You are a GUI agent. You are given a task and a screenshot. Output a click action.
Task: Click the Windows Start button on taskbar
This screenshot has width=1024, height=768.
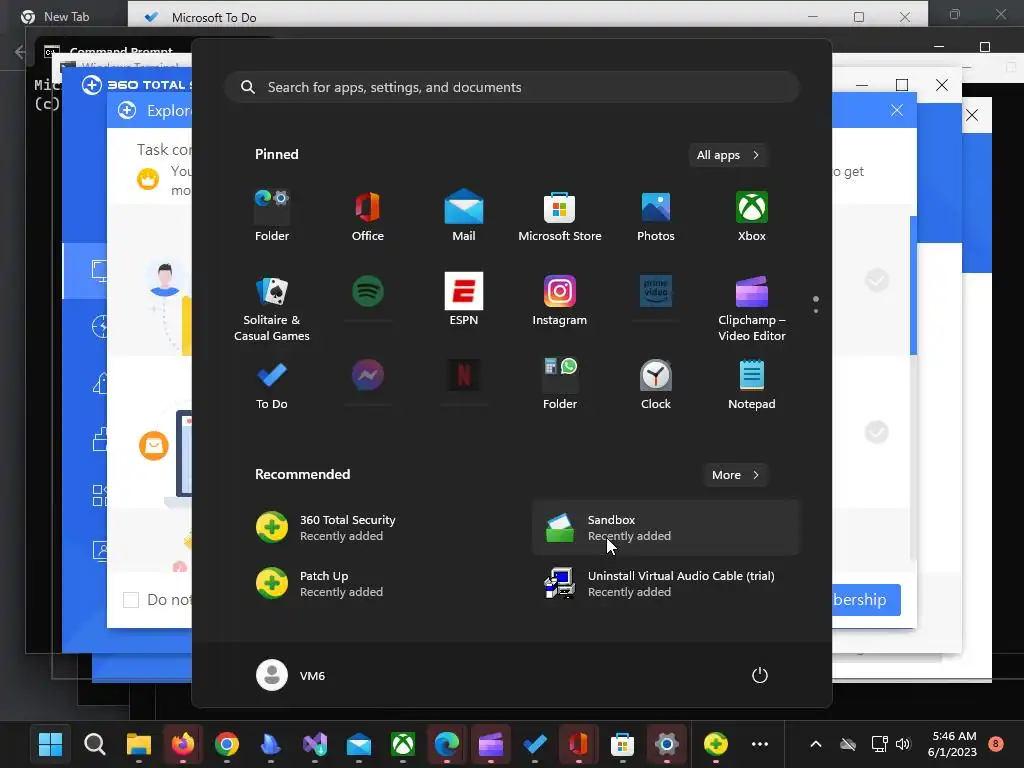[50, 744]
